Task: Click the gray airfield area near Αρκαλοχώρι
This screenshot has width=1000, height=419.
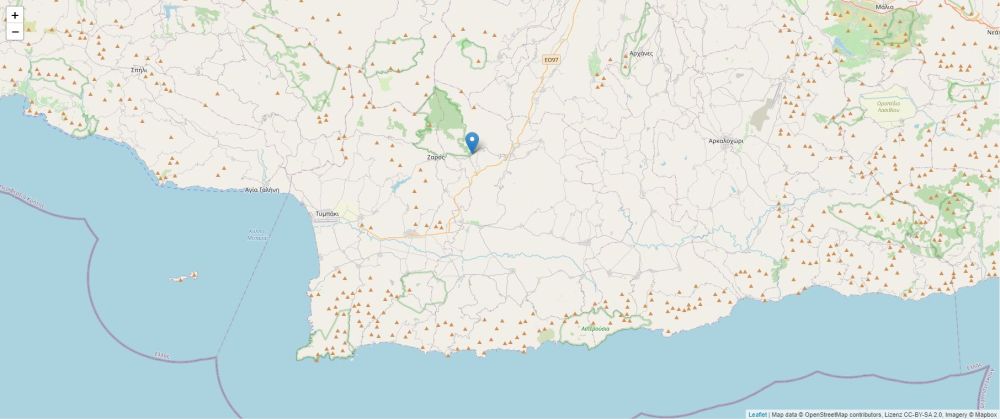Action: (x=762, y=115)
